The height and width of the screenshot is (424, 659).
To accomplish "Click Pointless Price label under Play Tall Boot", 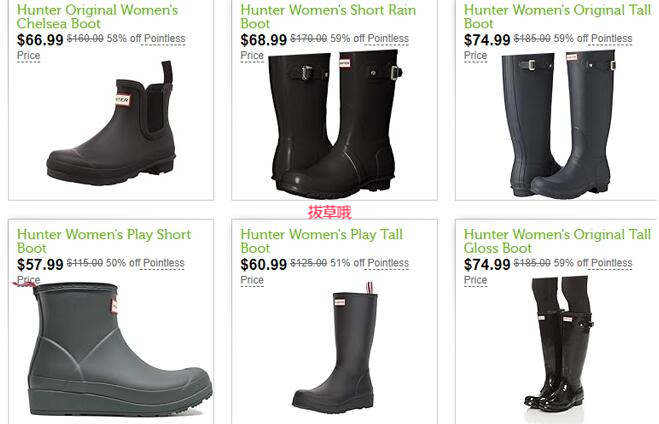I will click(x=388, y=263).
